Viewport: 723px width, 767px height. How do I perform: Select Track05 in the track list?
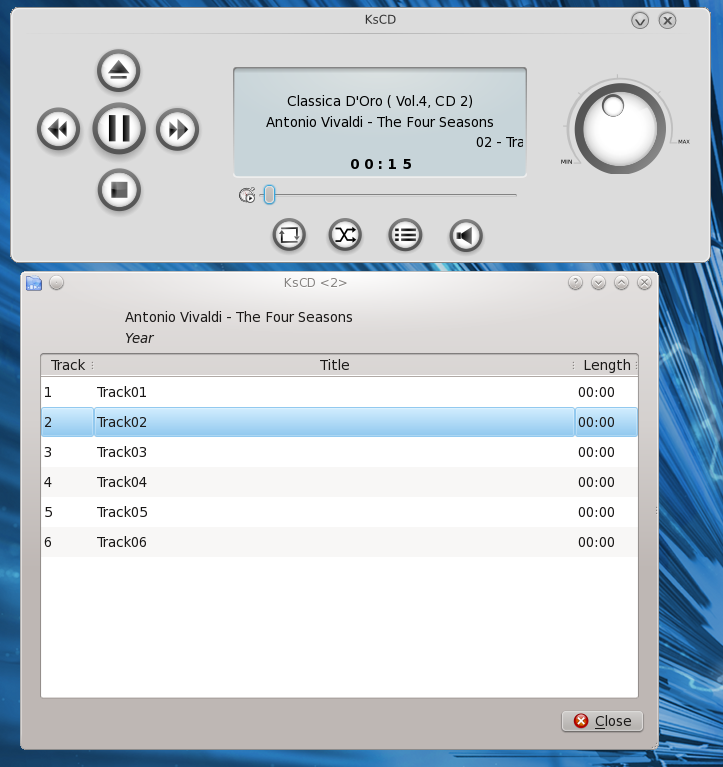click(339, 512)
